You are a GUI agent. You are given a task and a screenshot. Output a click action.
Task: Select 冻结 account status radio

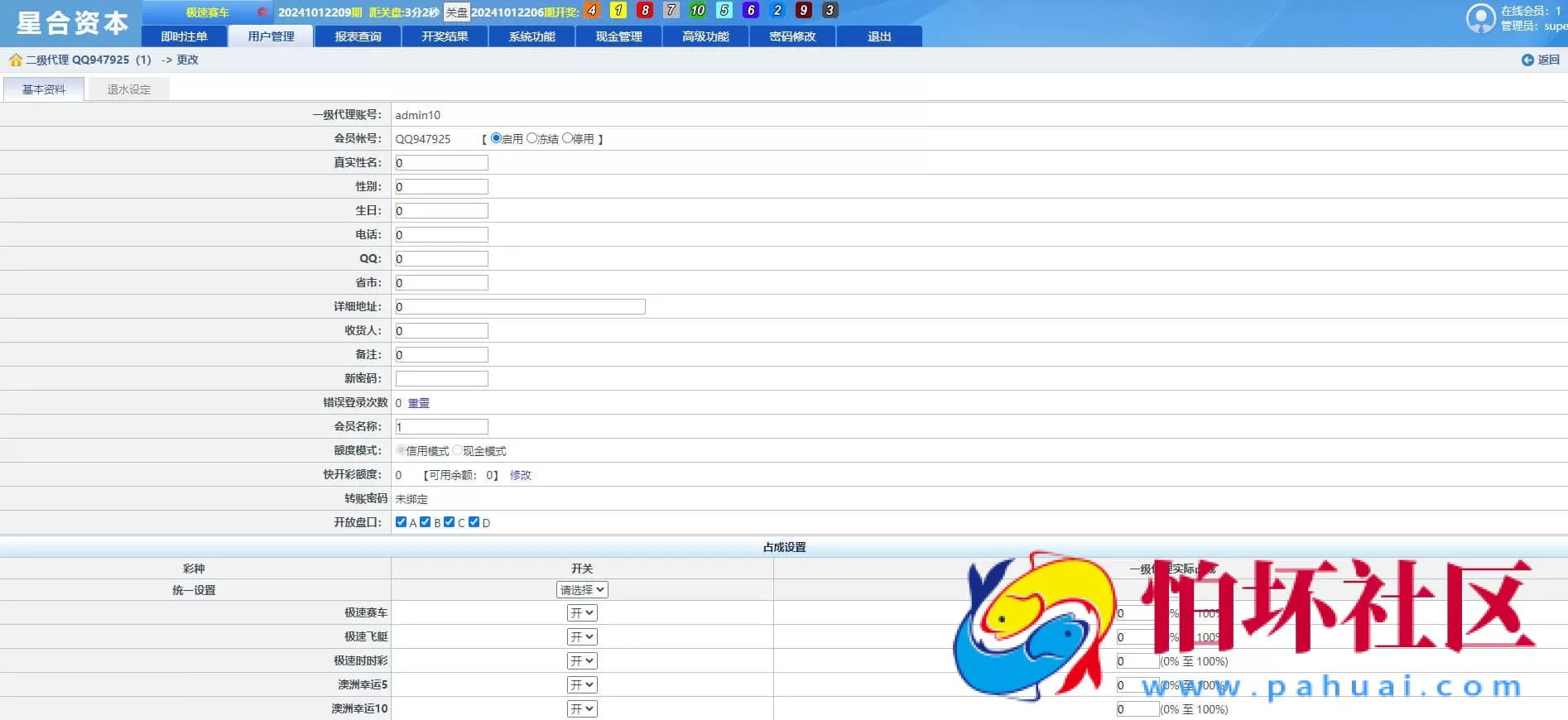532,138
